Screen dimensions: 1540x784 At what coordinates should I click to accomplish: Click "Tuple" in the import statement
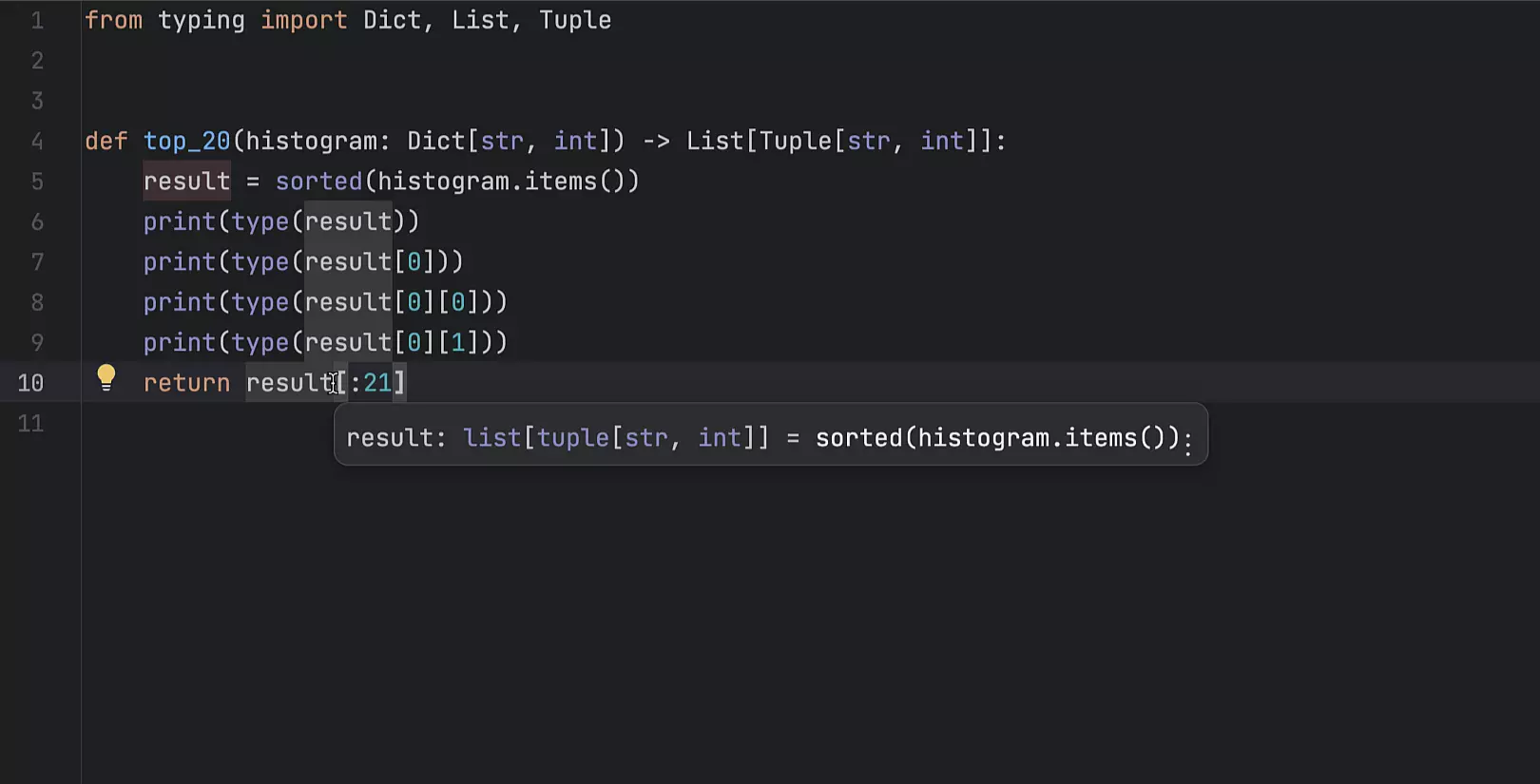(x=575, y=21)
